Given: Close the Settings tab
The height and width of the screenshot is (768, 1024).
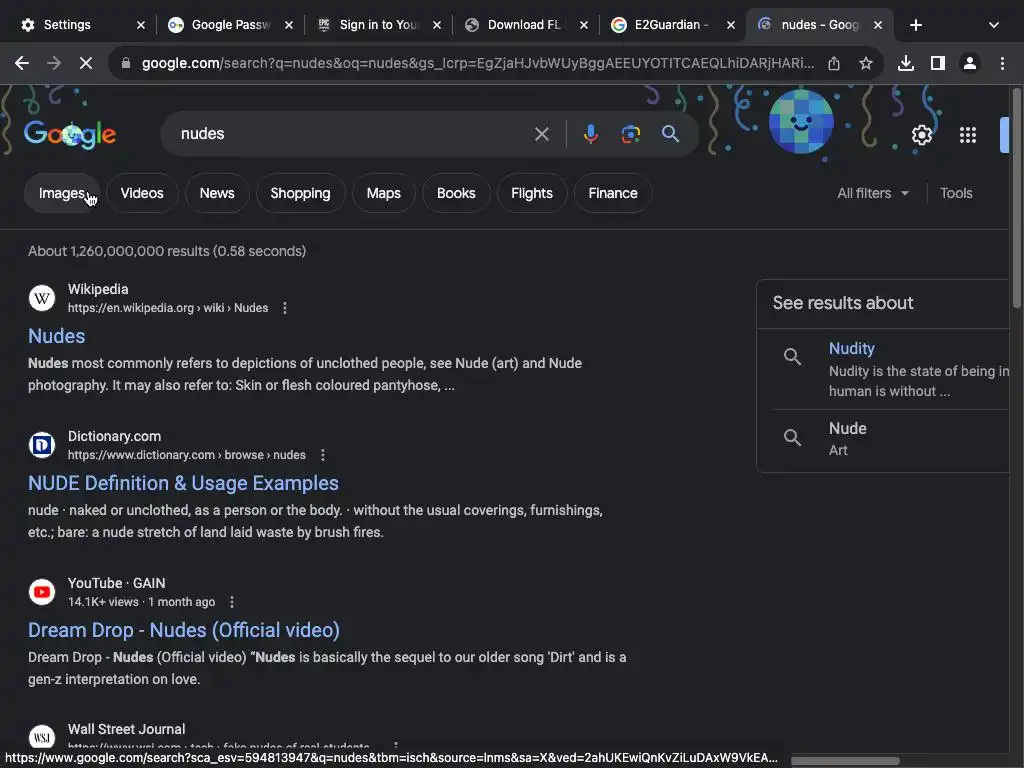Looking at the screenshot, I should (141, 25).
